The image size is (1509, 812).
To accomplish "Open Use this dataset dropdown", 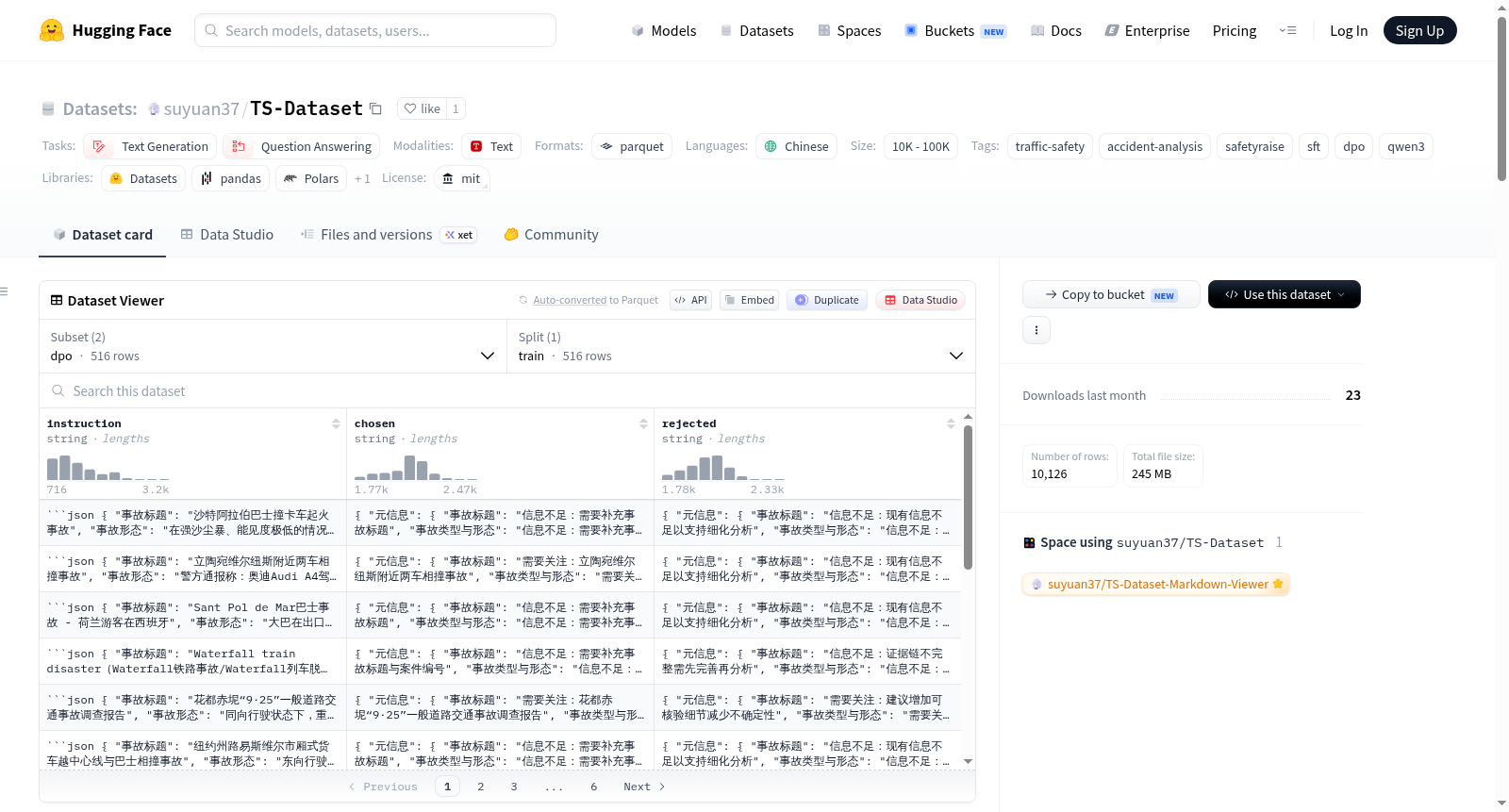I will coord(1285,294).
